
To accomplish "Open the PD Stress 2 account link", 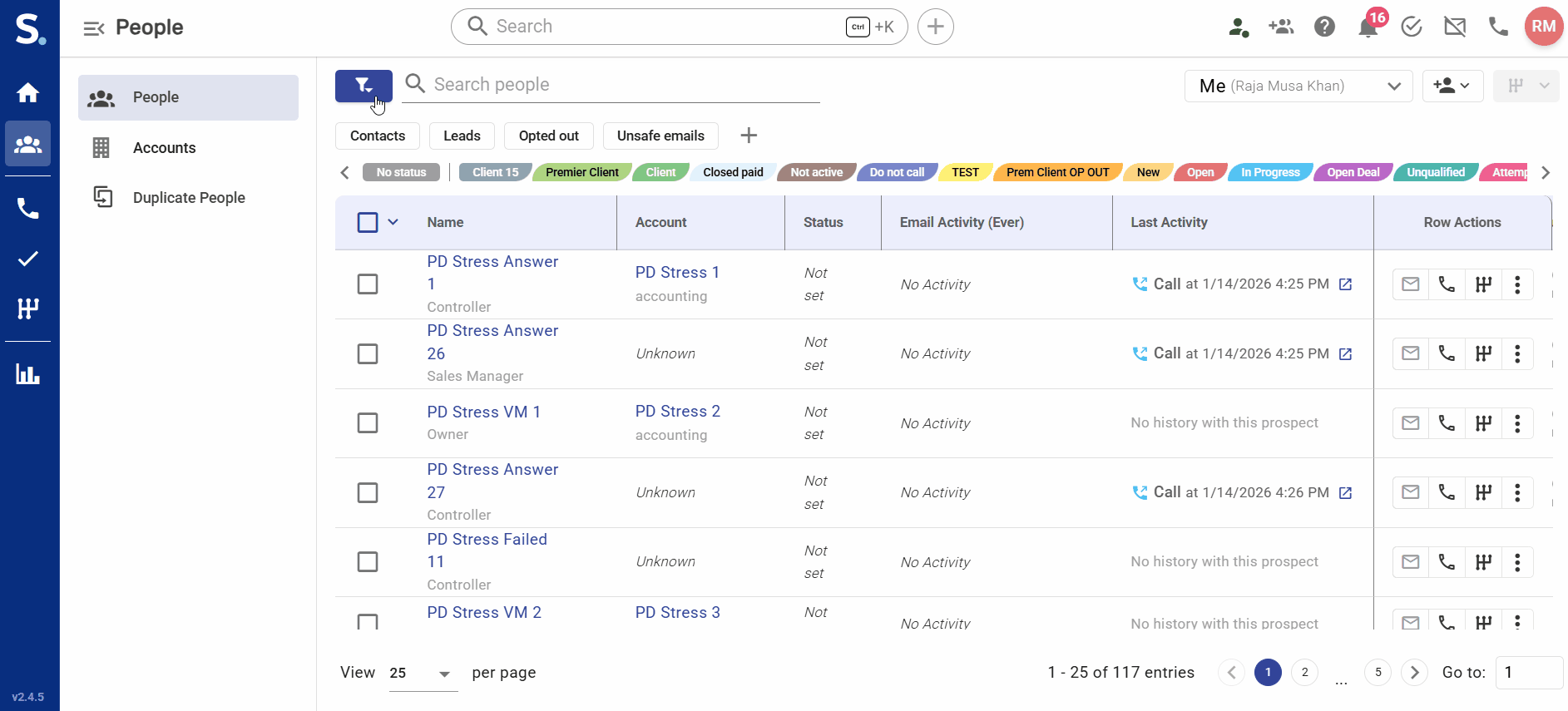I will [677, 412].
